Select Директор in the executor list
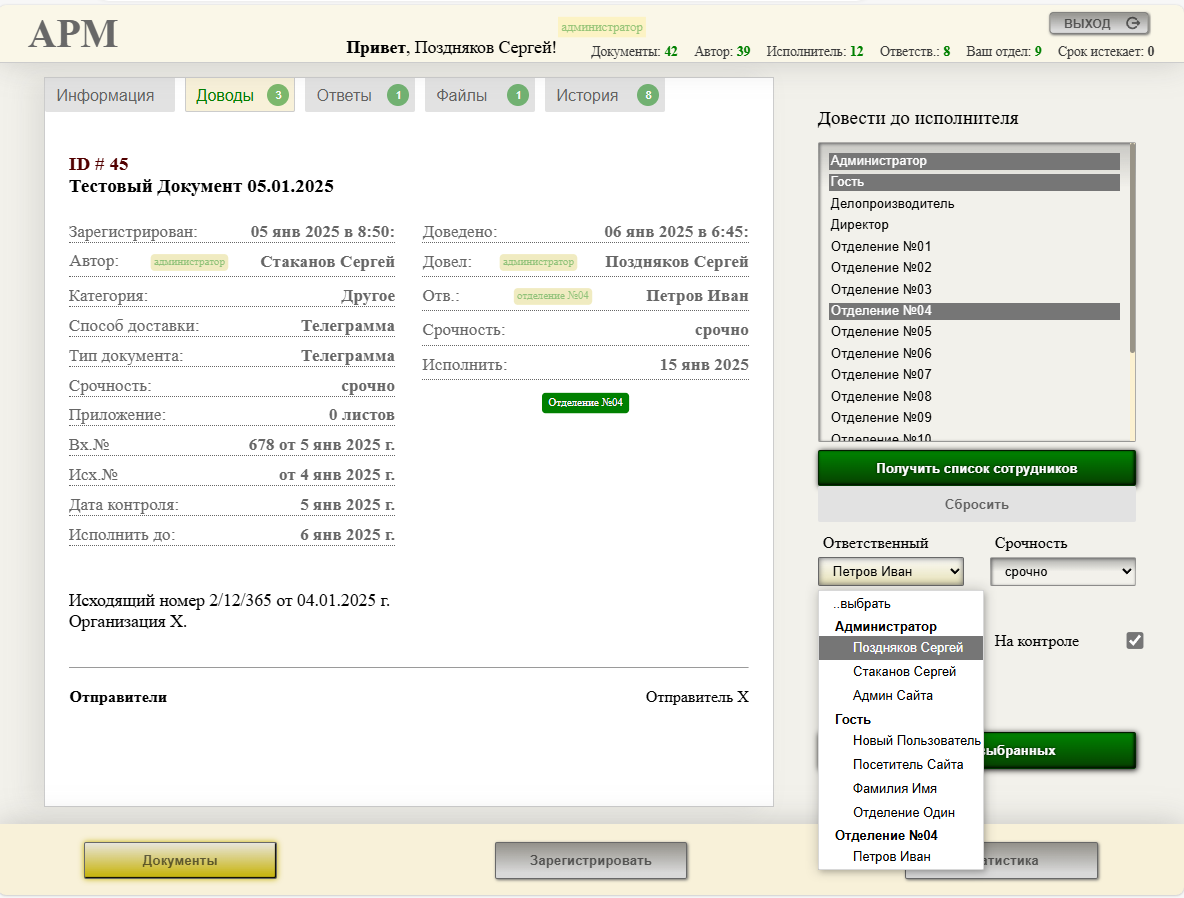 (x=974, y=225)
